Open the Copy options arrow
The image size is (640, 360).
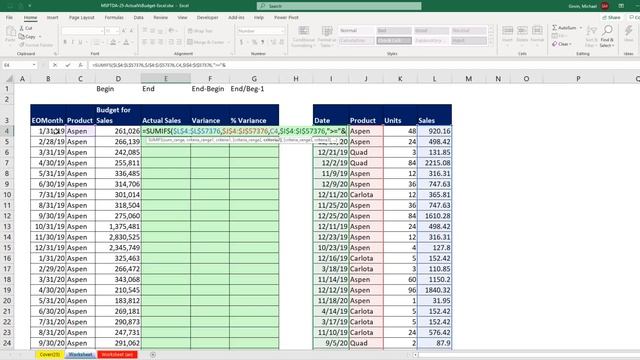[40, 36]
